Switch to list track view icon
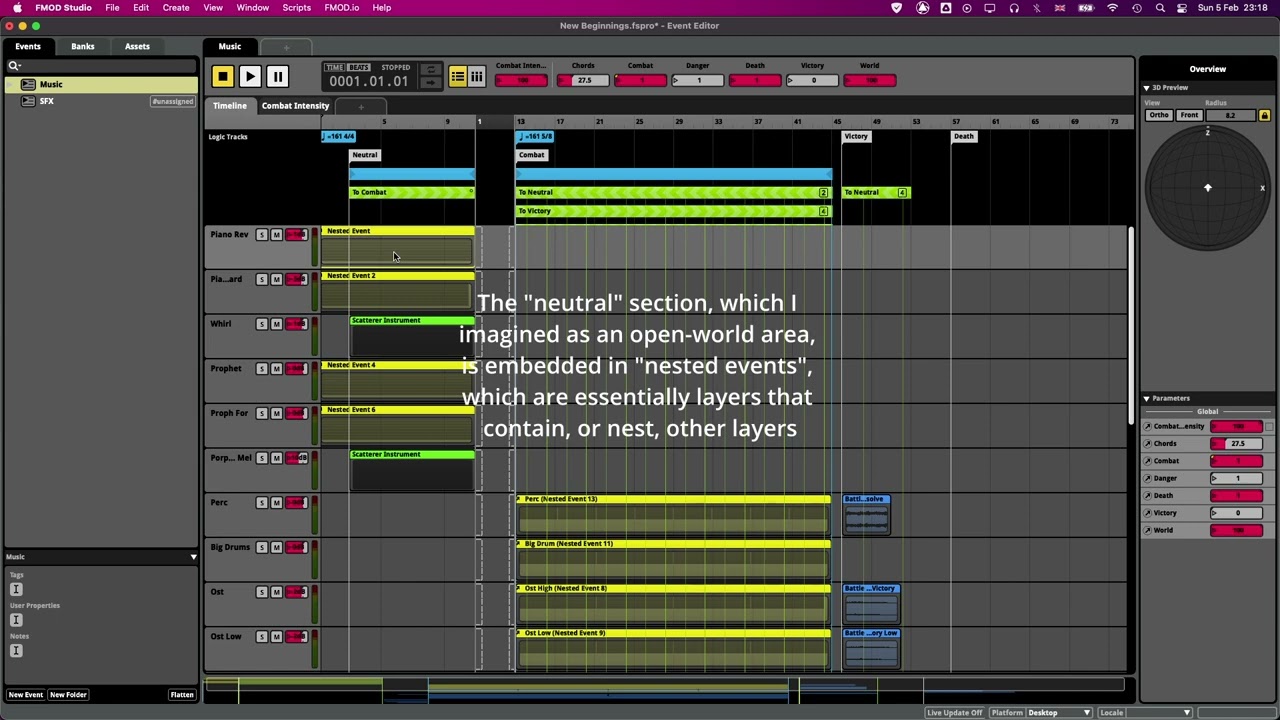The image size is (1280, 720). [x=457, y=77]
